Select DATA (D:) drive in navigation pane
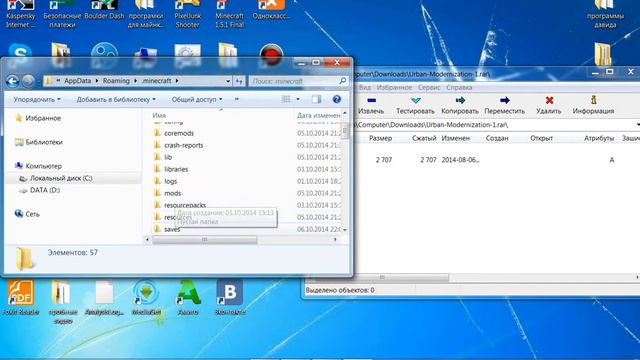This screenshot has height=360, width=640. point(45,190)
